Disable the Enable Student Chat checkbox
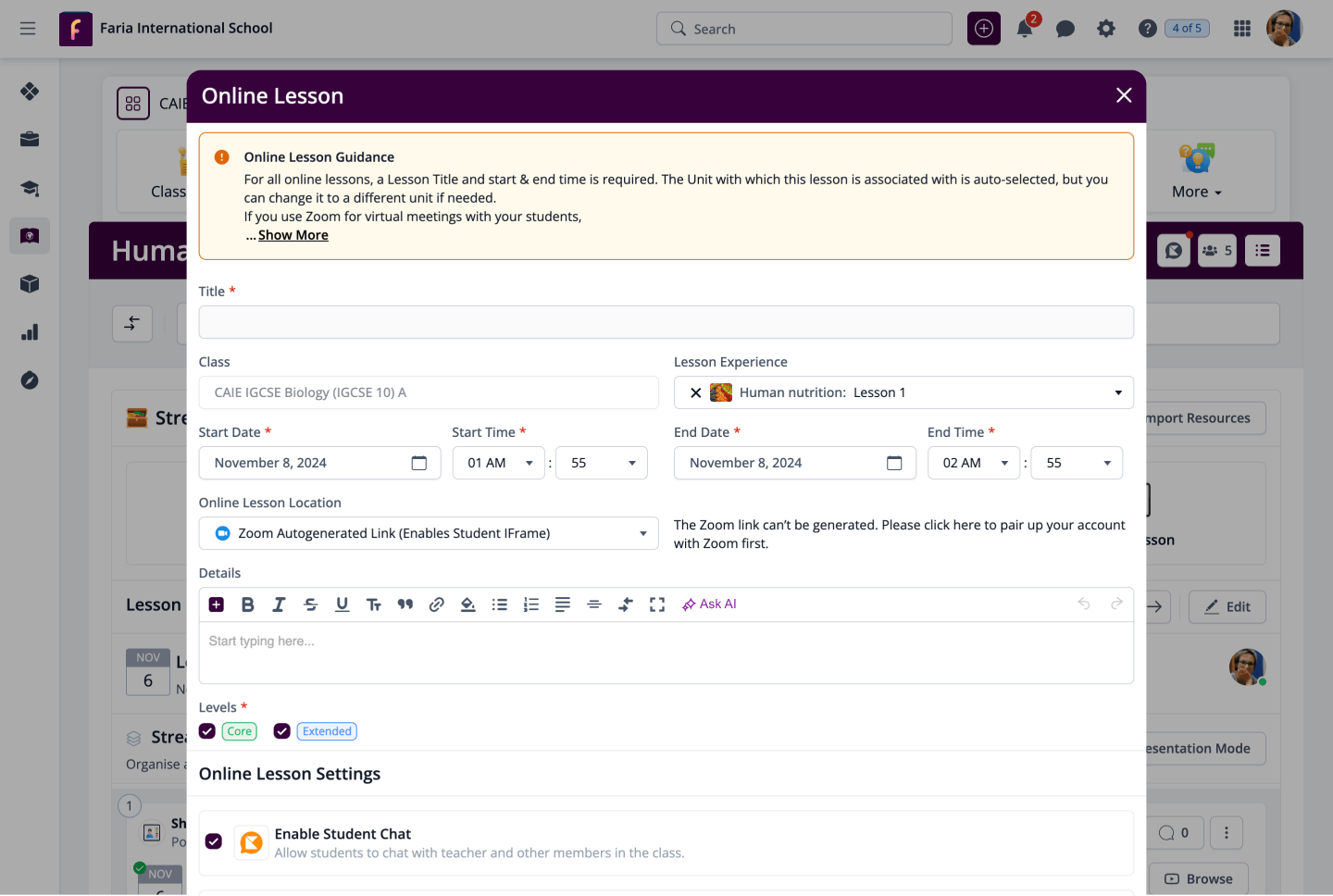This screenshot has height=896, width=1333. [214, 841]
